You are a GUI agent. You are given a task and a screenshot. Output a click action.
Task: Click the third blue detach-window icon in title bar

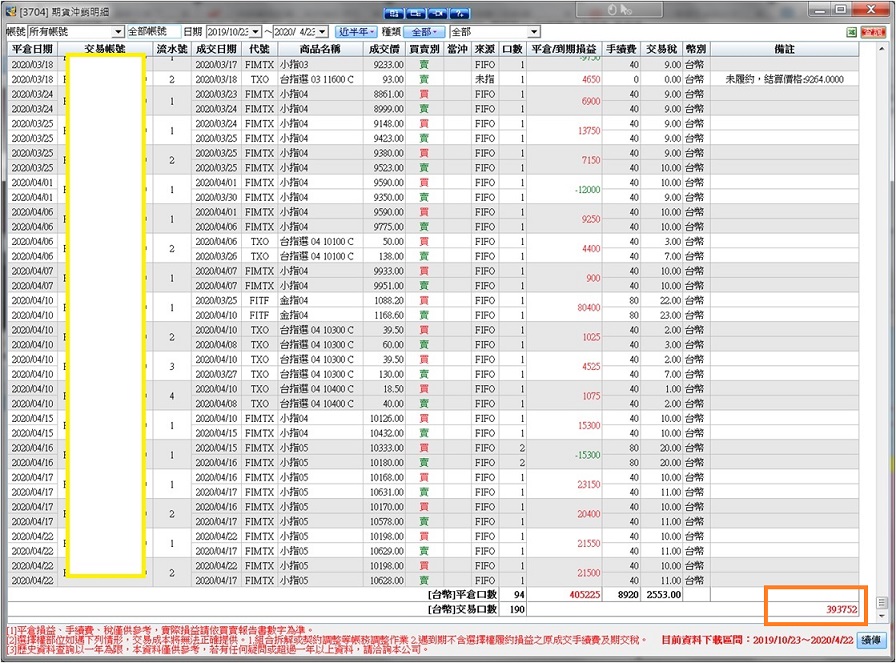(438, 13)
